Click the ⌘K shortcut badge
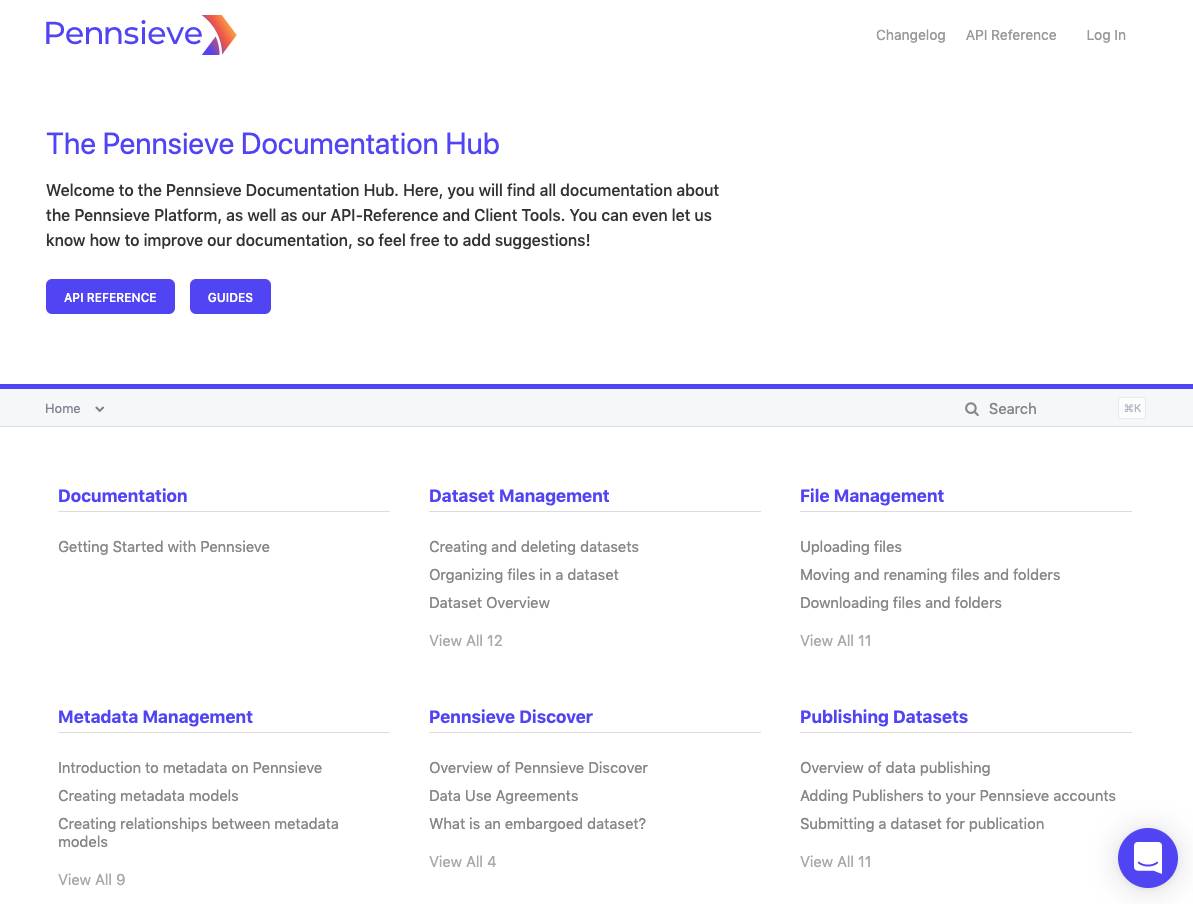Screen dimensions: 1193x904 coord(1132,409)
